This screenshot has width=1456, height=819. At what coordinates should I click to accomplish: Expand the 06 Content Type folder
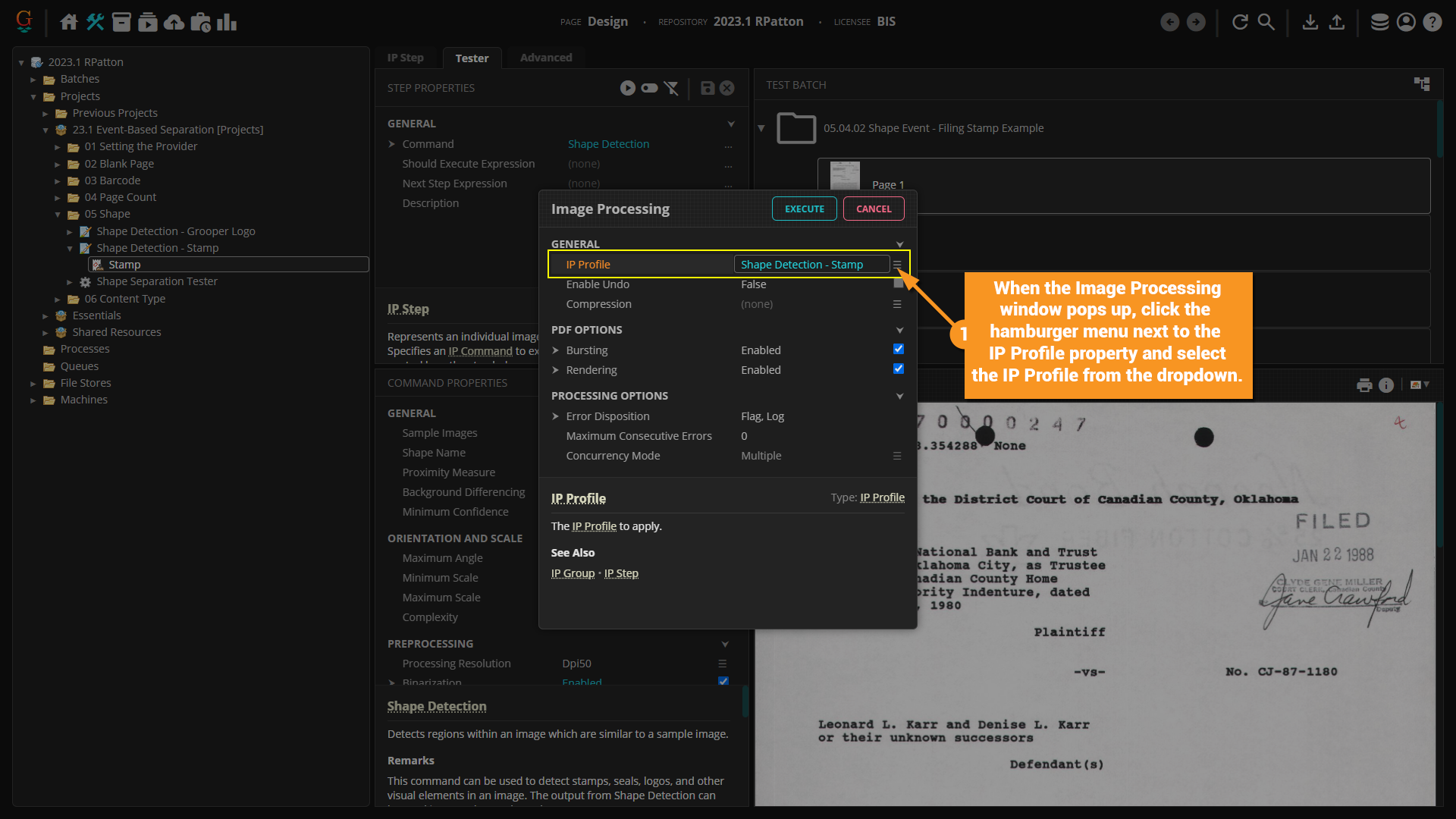[58, 299]
